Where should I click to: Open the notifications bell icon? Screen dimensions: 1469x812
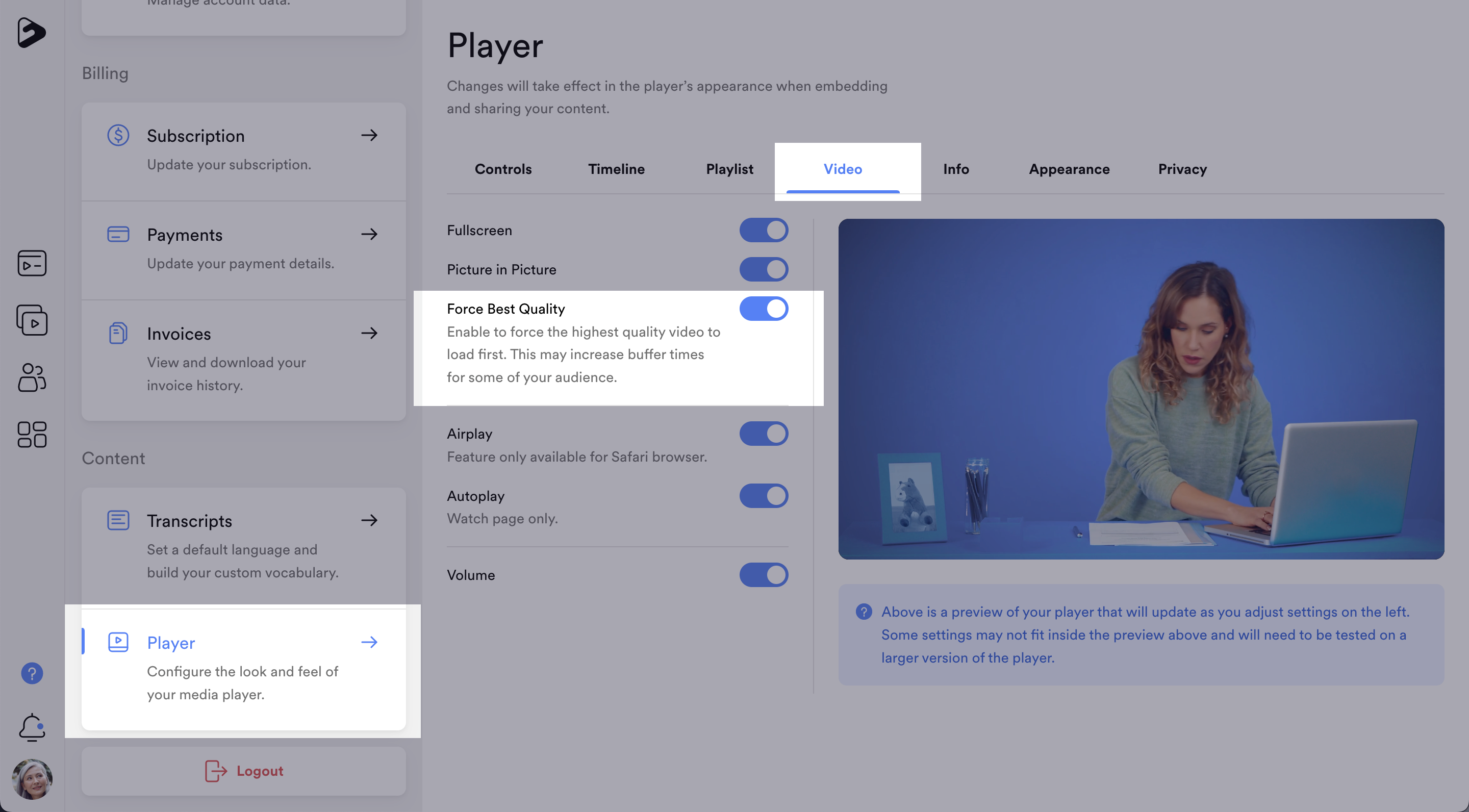[x=32, y=727]
